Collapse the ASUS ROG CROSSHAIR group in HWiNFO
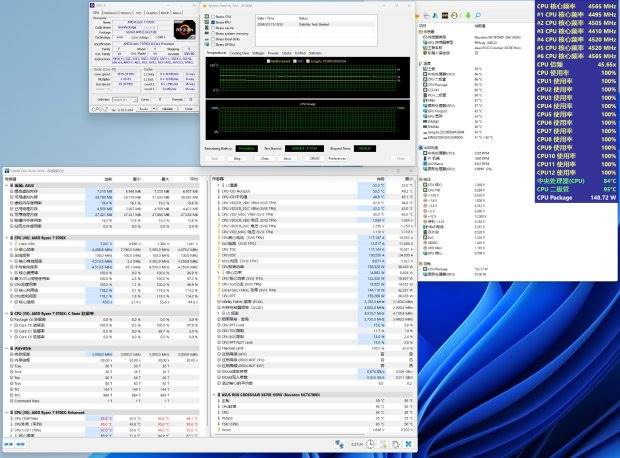620x458 pixels. 214,395
